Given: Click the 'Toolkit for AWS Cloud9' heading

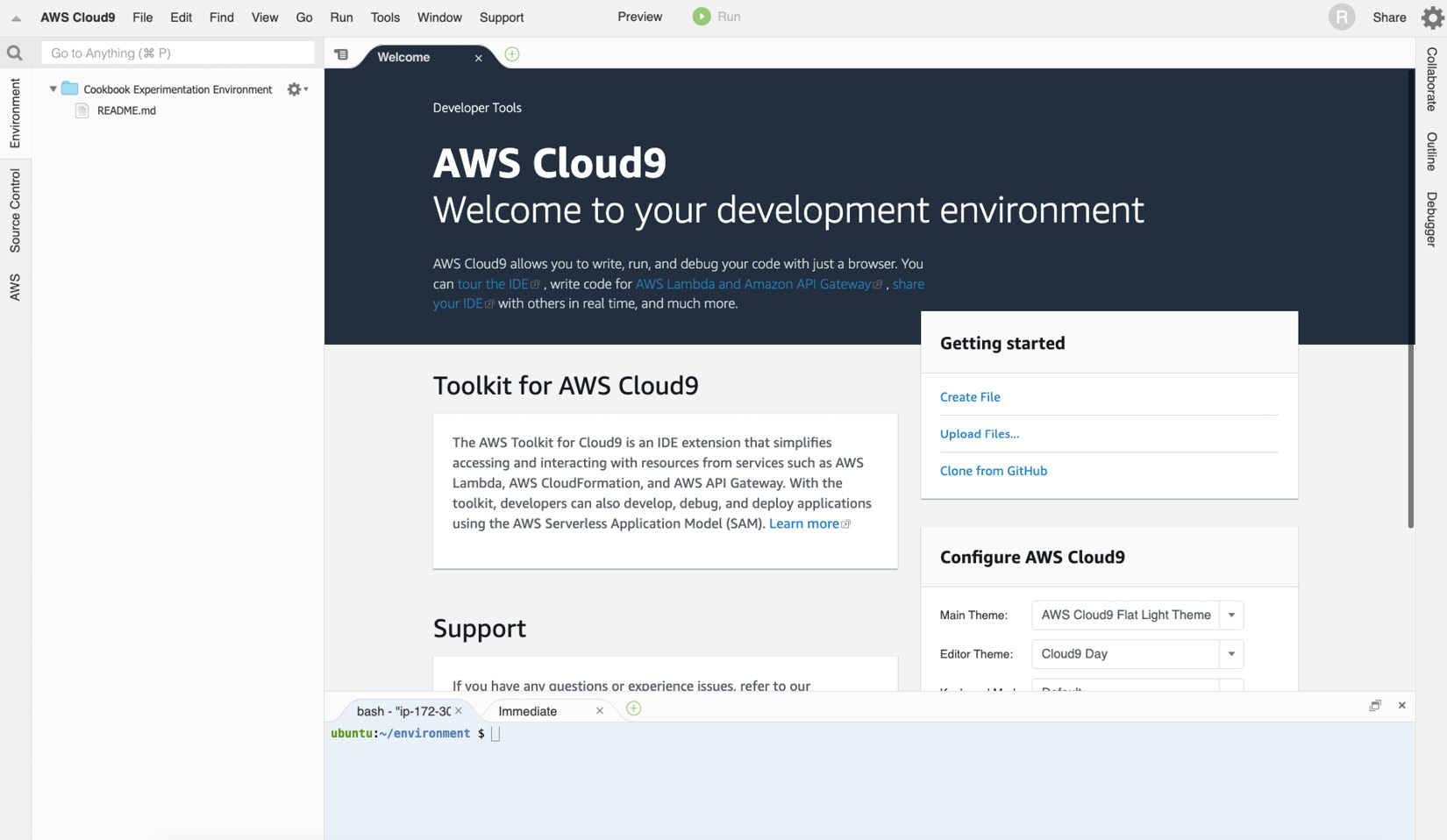Looking at the screenshot, I should point(566,386).
